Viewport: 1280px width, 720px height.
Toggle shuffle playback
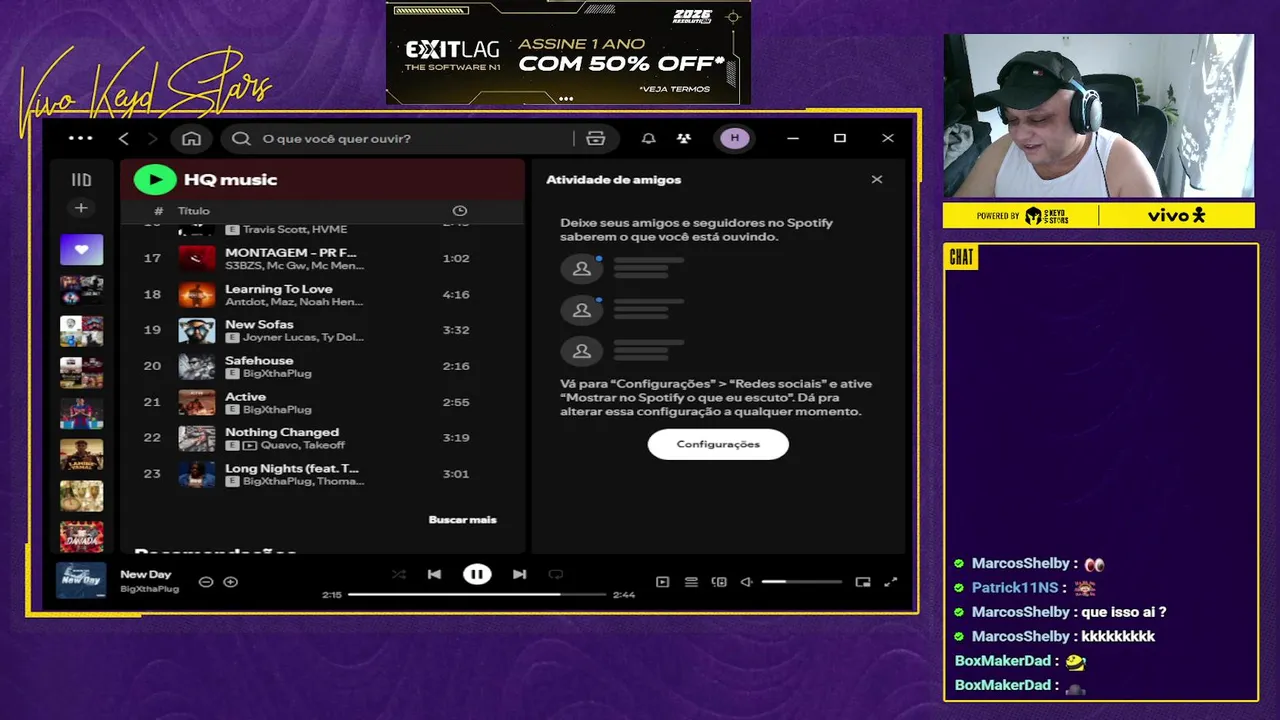(x=398, y=574)
